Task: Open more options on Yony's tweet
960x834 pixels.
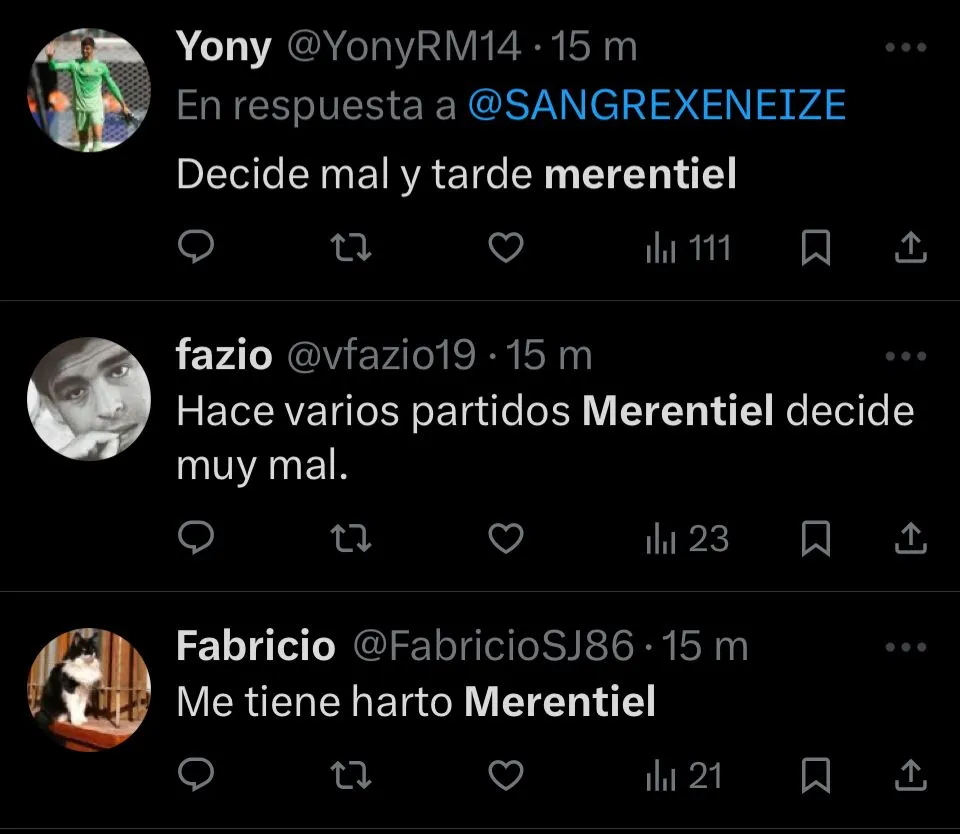Action: 906,48
